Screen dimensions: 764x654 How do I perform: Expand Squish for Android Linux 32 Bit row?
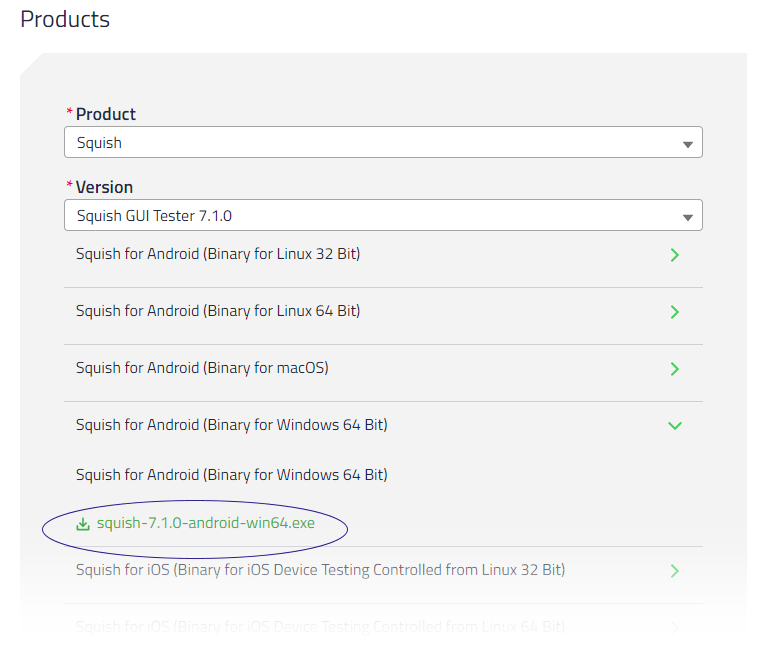[x=218, y=254]
